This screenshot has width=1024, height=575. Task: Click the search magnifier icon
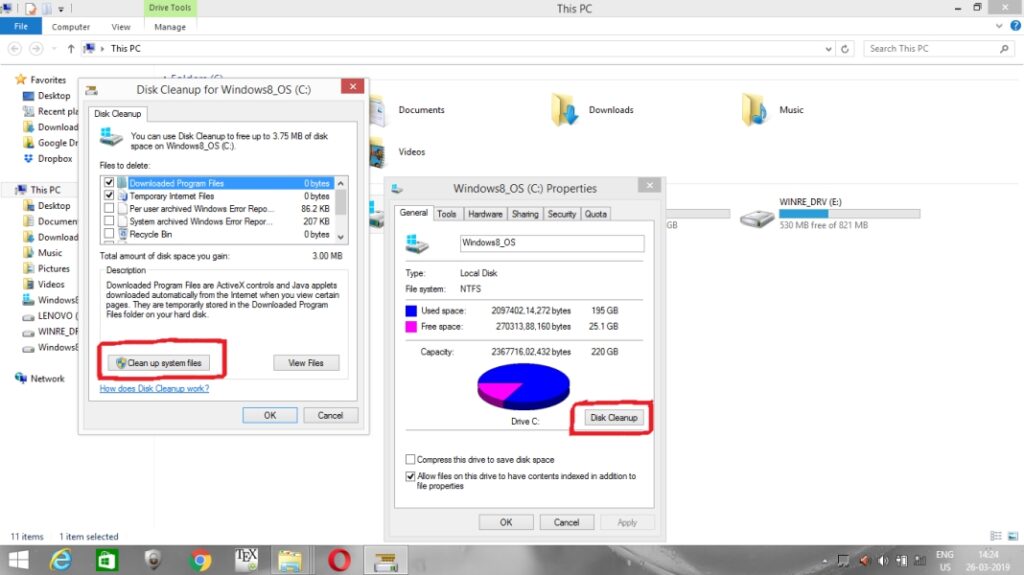point(1004,49)
